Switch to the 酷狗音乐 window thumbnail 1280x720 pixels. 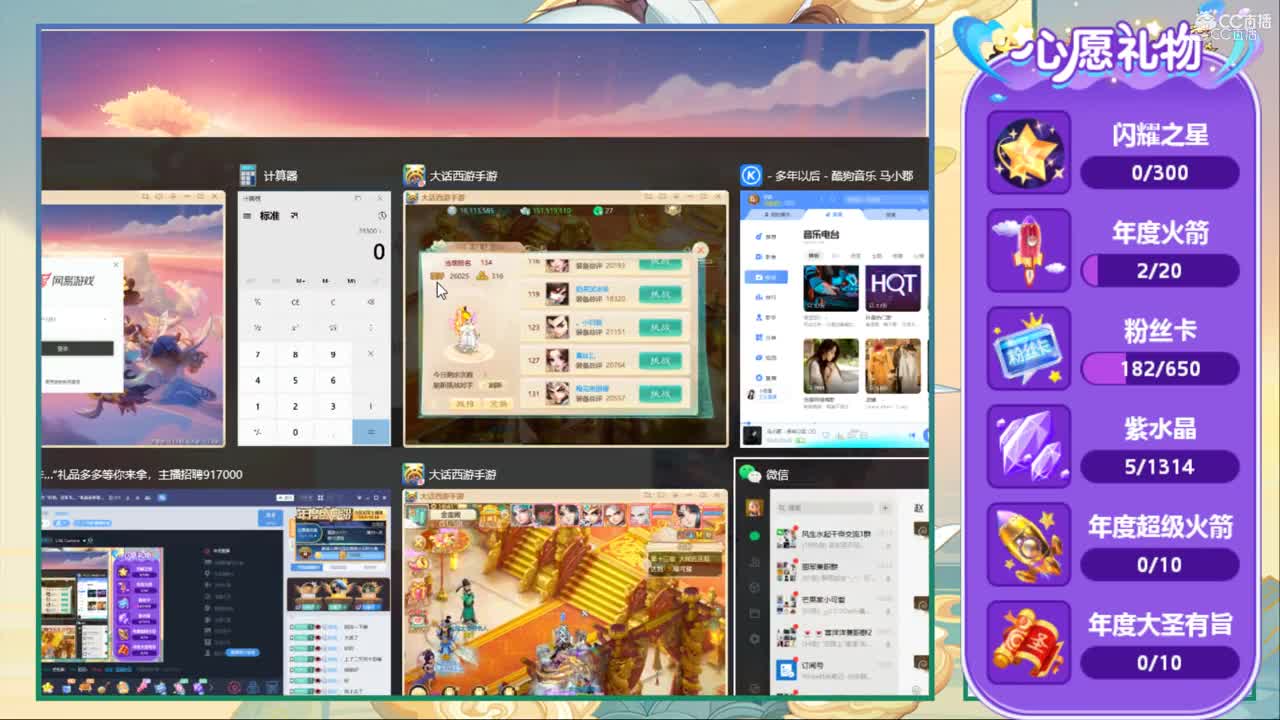pos(834,319)
